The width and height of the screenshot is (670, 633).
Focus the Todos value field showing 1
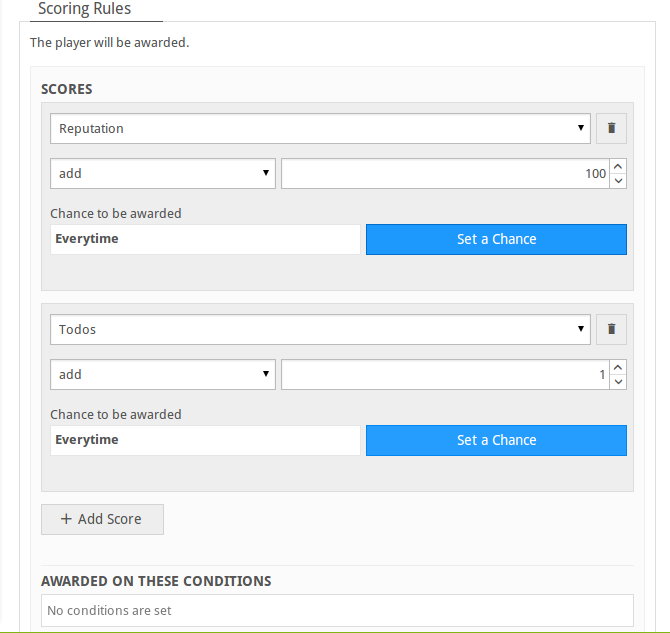[445, 374]
